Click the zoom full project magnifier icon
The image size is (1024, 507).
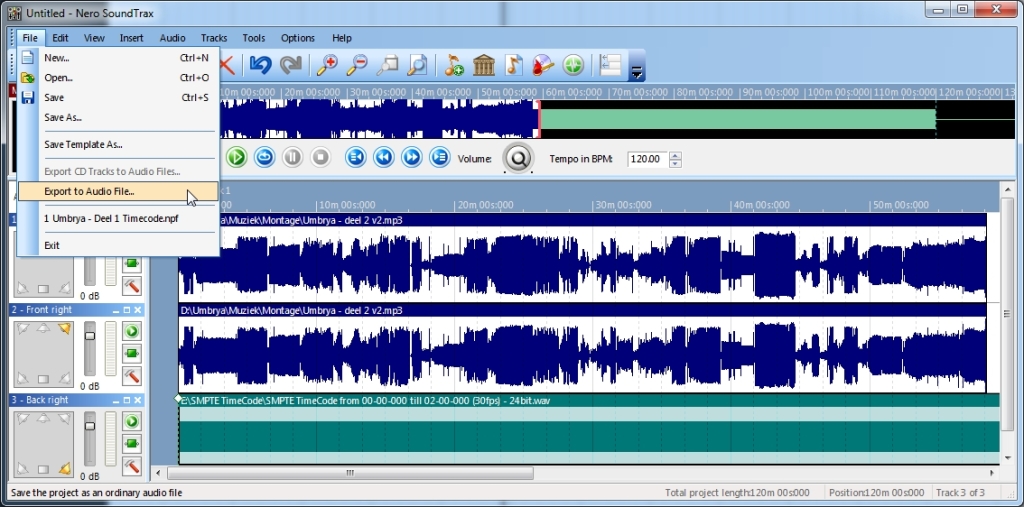coord(416,65)
